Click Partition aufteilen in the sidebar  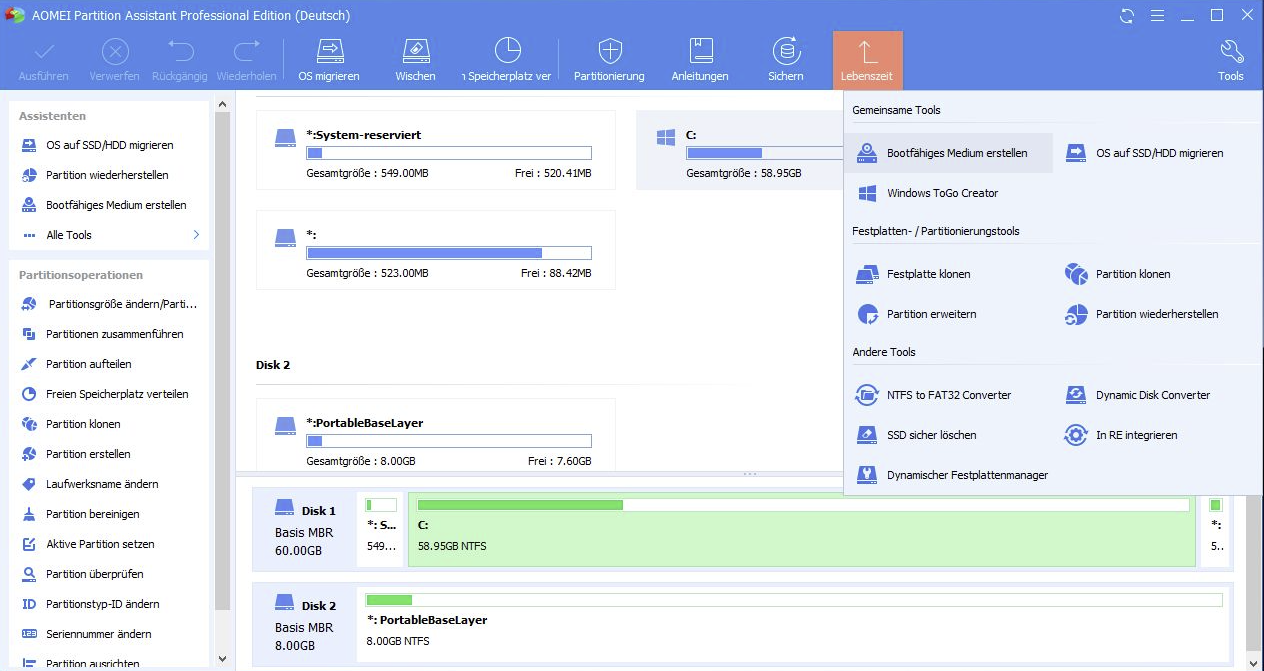click(88, 364)
